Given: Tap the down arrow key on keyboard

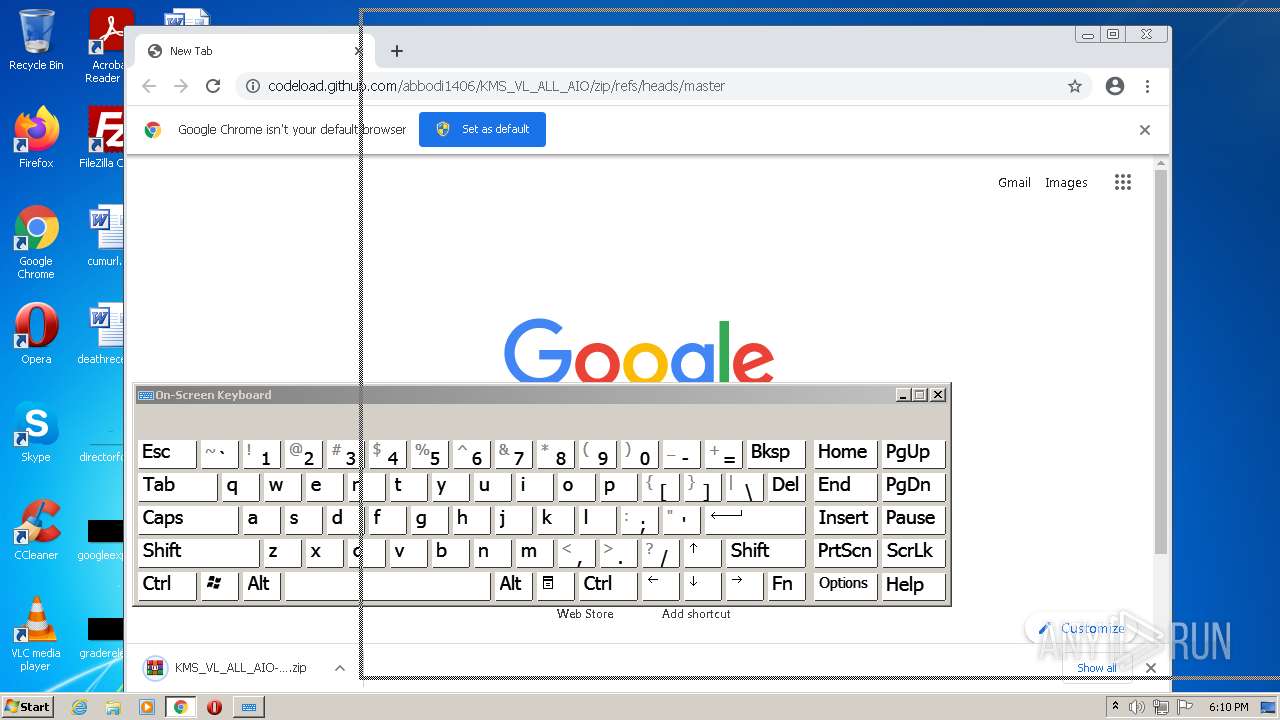Looking at the screenshot, I should pyautogui.click(x=702, y=586).
